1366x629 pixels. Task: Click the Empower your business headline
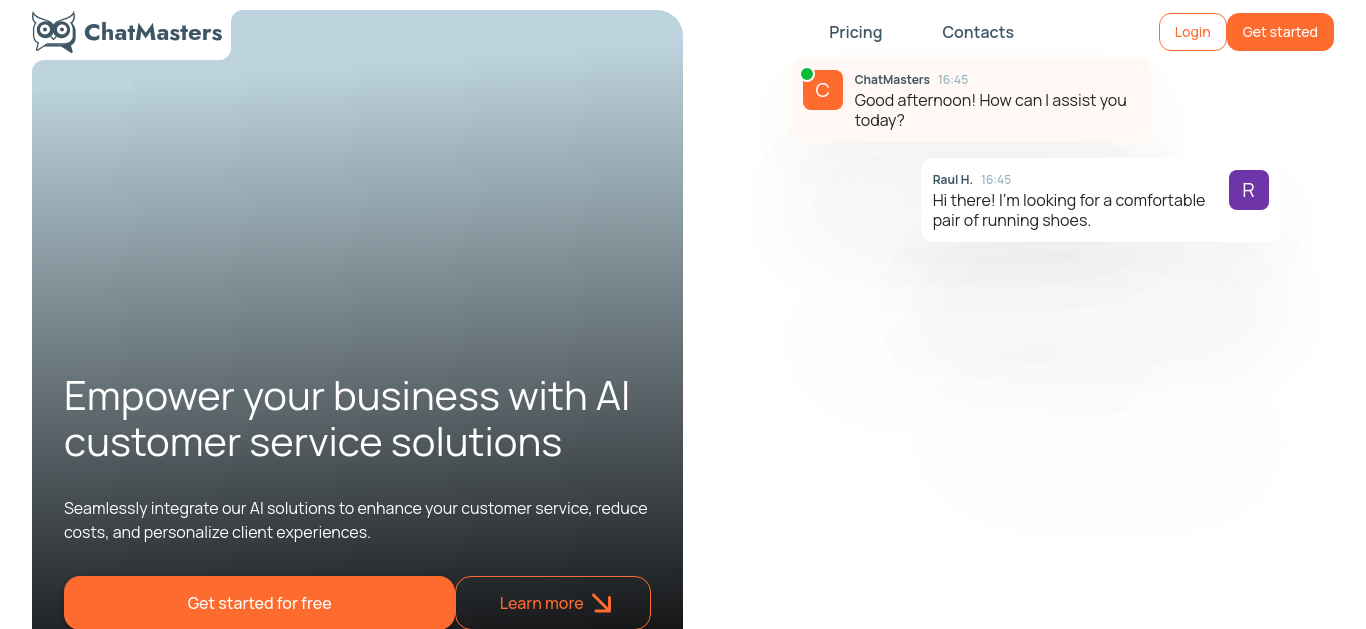click(x=347, y=419)
